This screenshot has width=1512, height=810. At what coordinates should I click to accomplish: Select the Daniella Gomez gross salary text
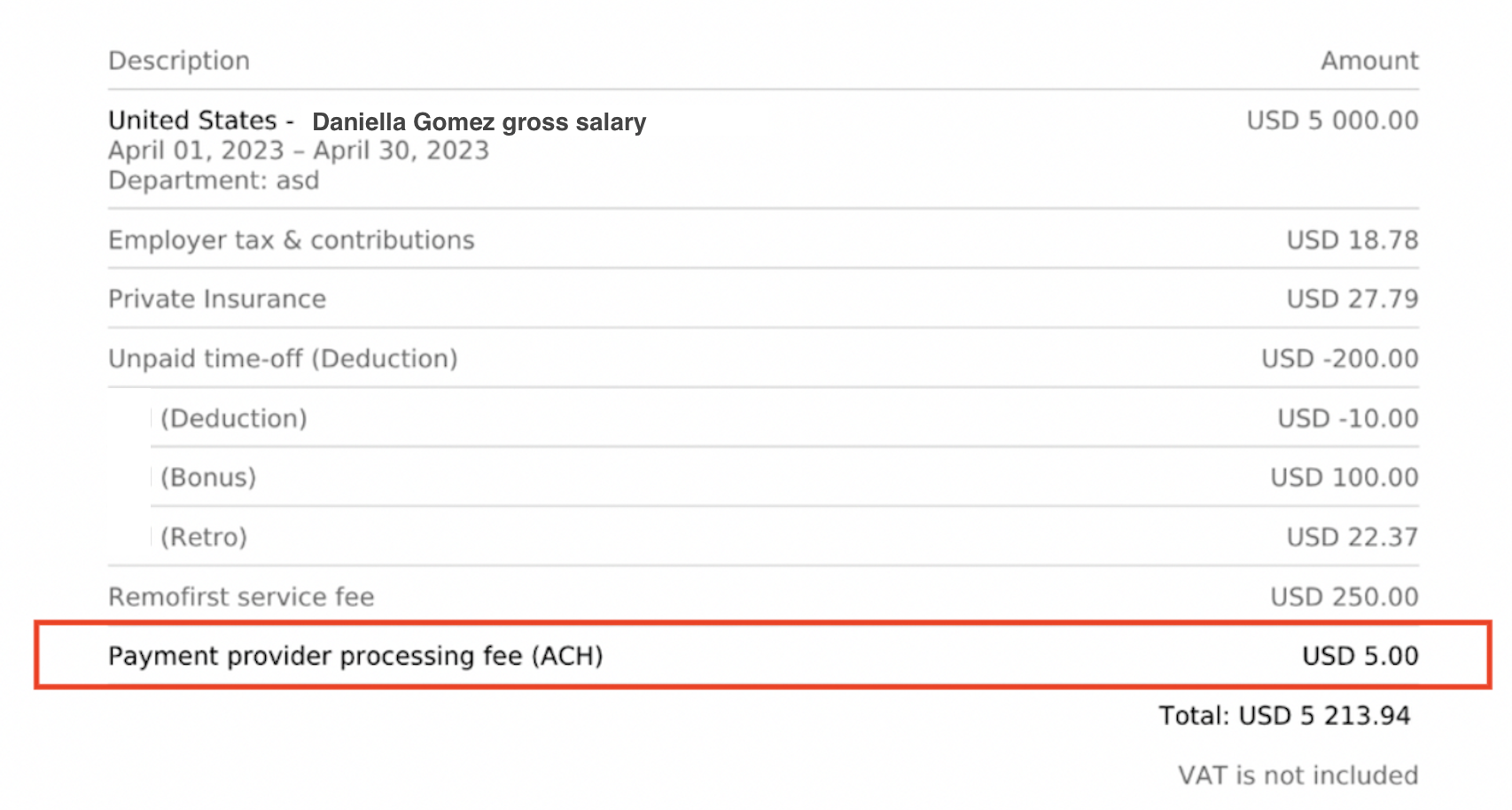pyautogui.click(x=479, y=122)
